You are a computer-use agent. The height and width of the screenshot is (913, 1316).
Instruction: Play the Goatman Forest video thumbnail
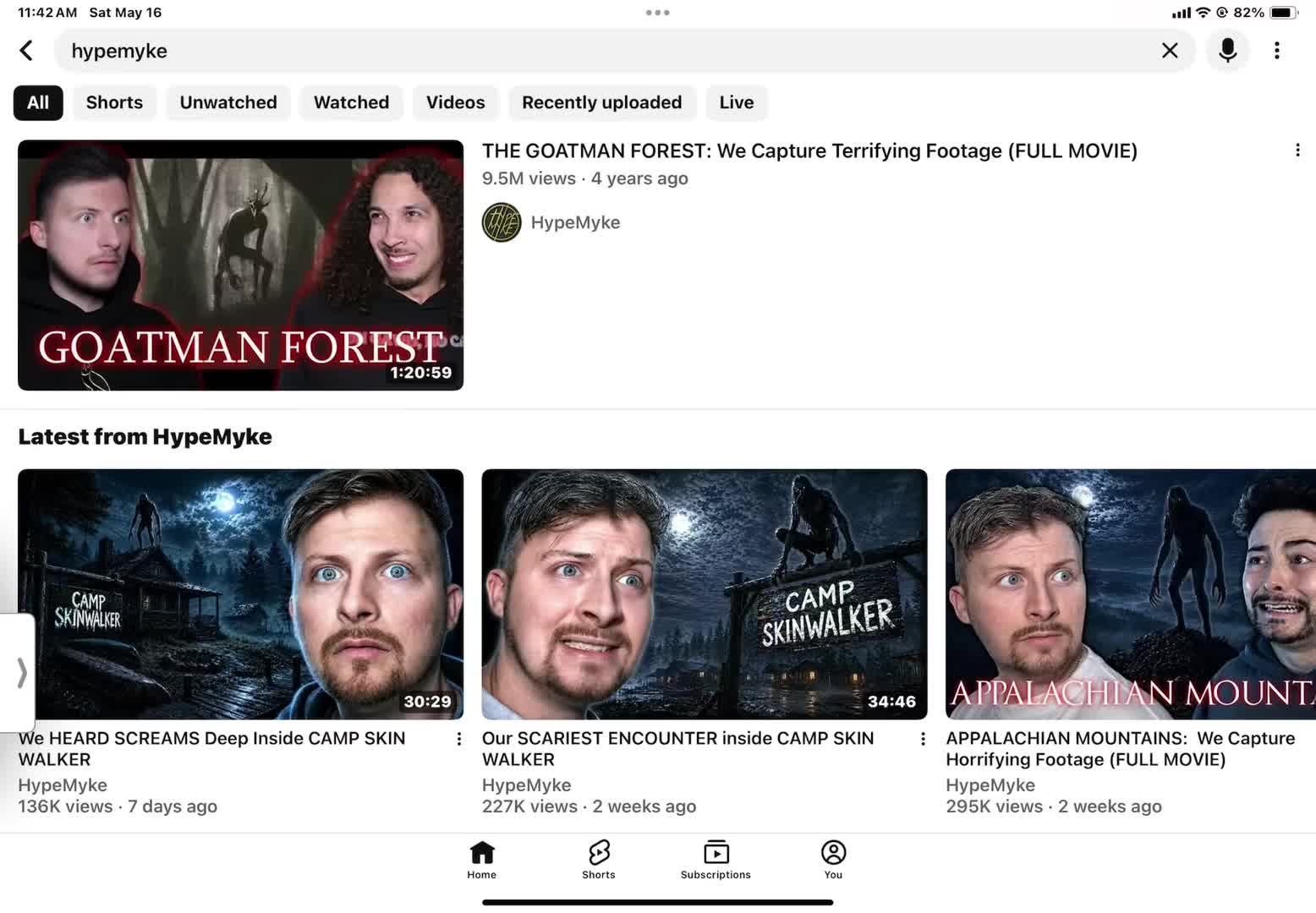pyautogui.click(x=241, y=265)
